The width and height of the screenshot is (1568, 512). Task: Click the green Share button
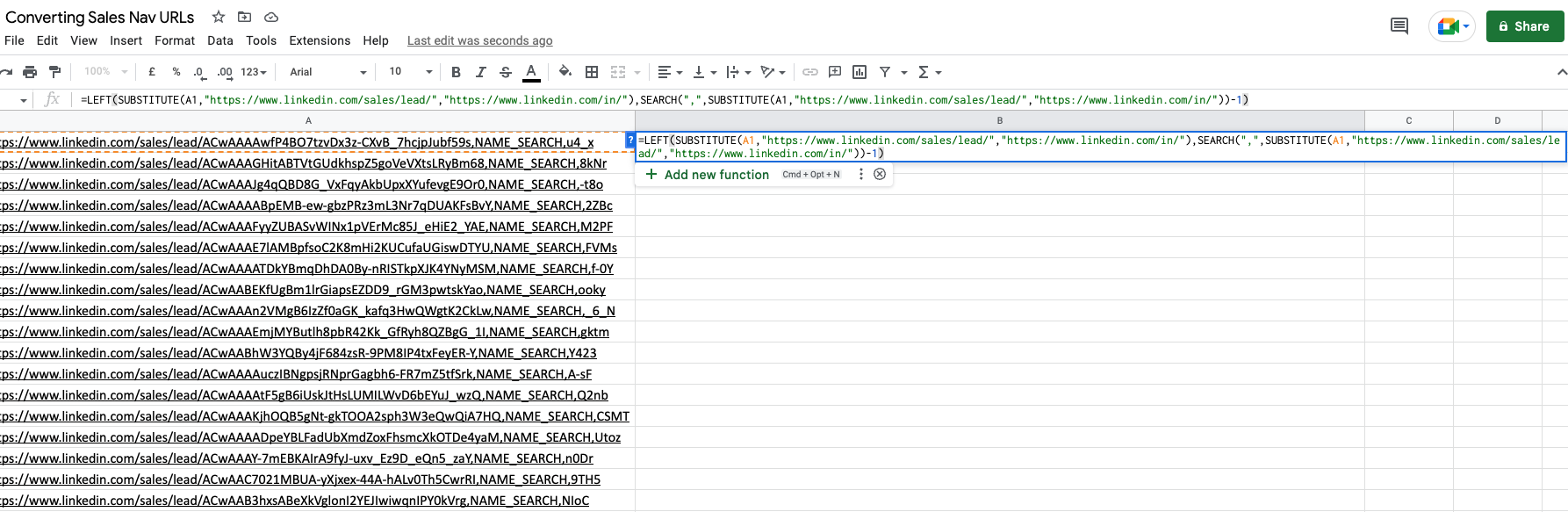click(1524, 26)
